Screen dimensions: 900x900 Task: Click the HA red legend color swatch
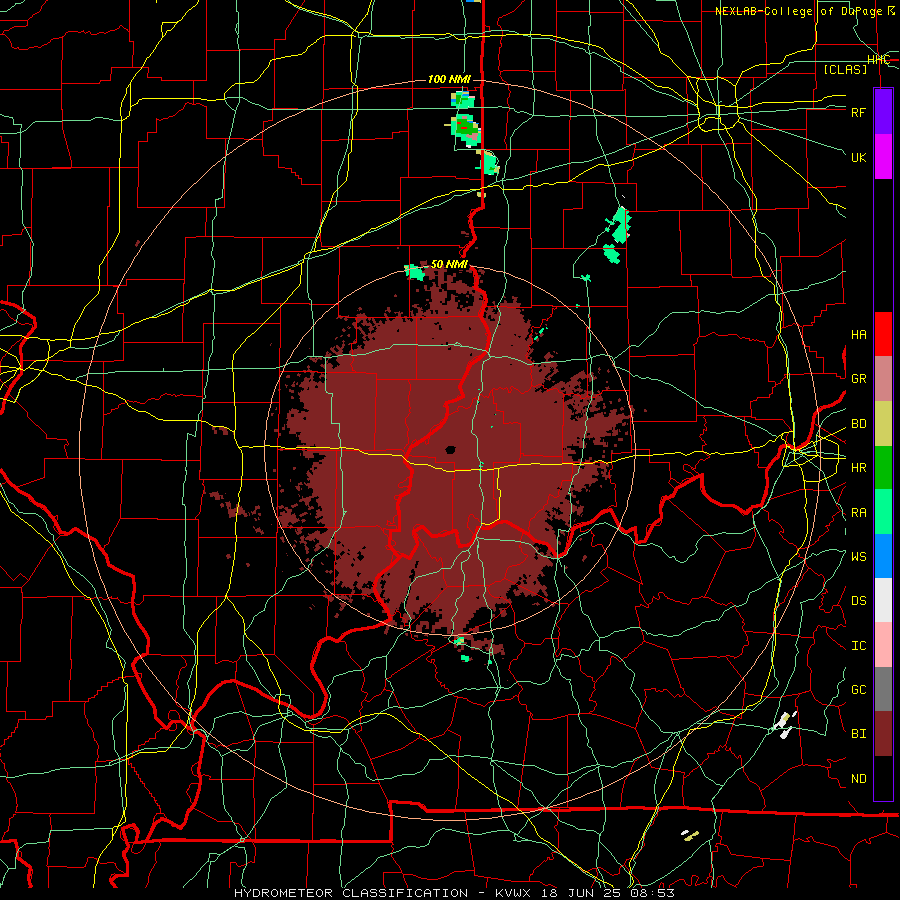pos(883,334)
